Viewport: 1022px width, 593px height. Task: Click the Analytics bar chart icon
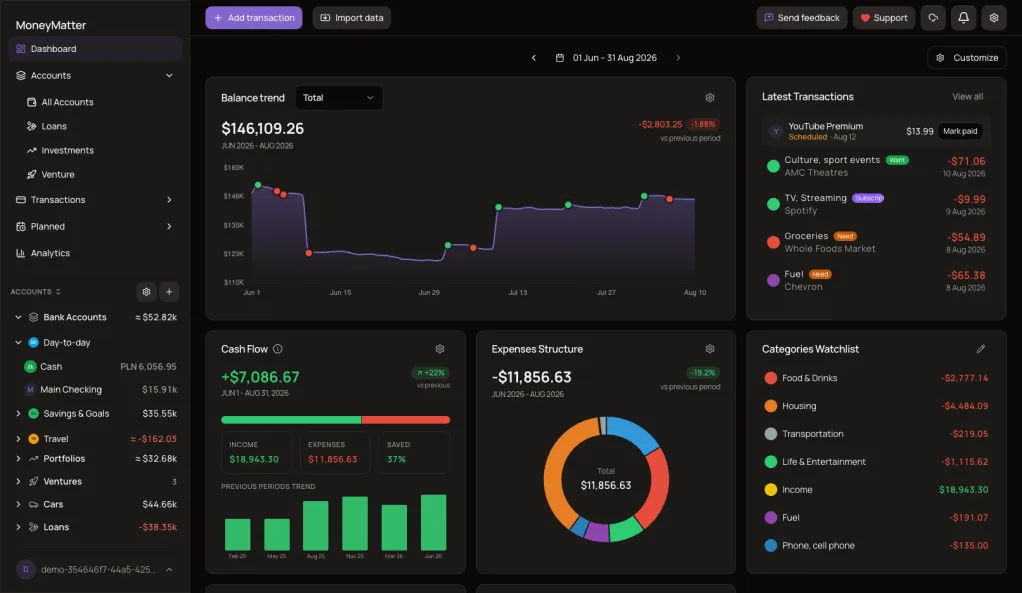[21, 253]
